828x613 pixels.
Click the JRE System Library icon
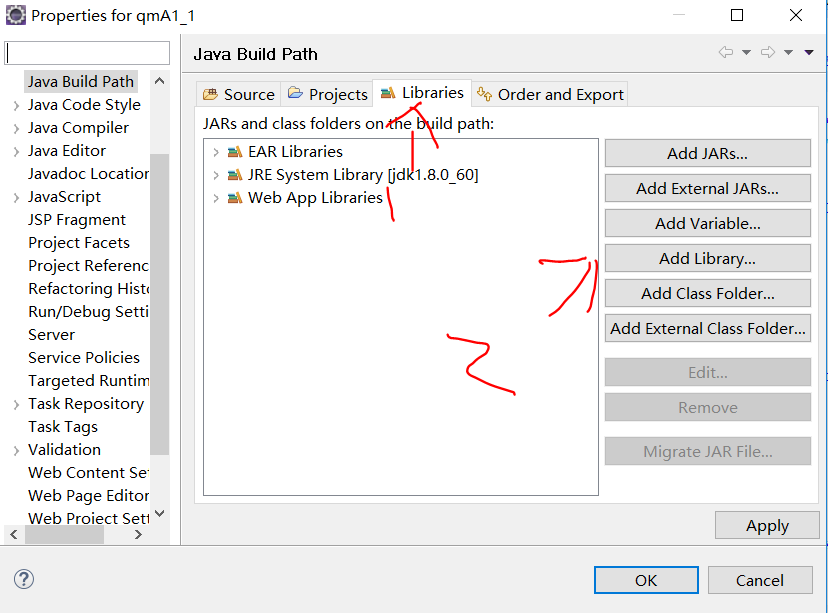tap(234, 175)
